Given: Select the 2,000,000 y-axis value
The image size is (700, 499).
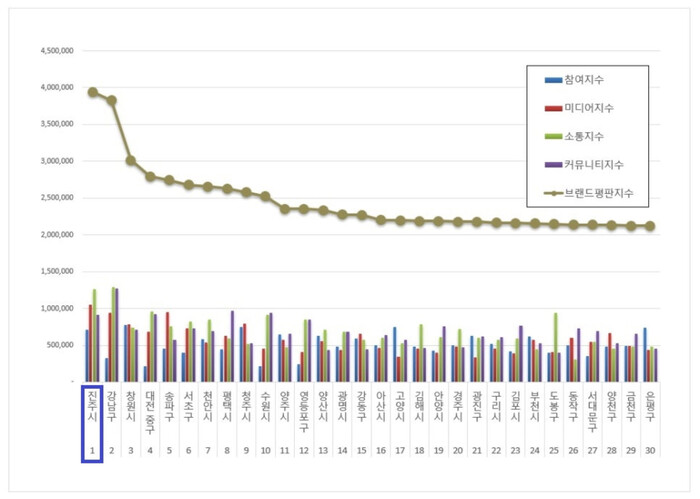Looking at the screenshot, I should coord(55,235).
